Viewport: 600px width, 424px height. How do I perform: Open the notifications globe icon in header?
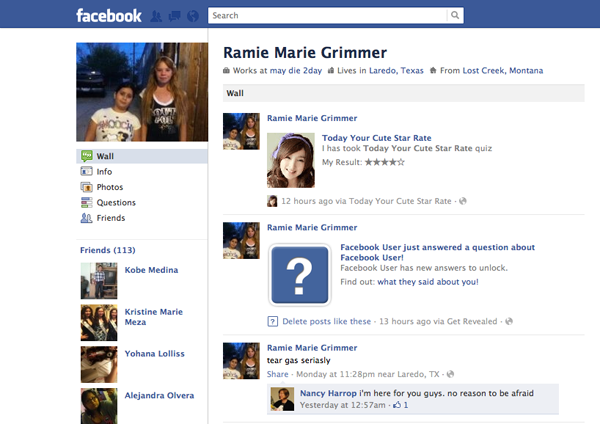[x=191, y=16]
